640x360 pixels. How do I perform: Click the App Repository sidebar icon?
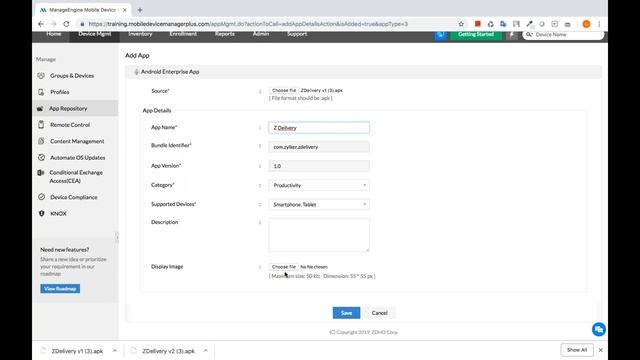click(x=40, y=109)
